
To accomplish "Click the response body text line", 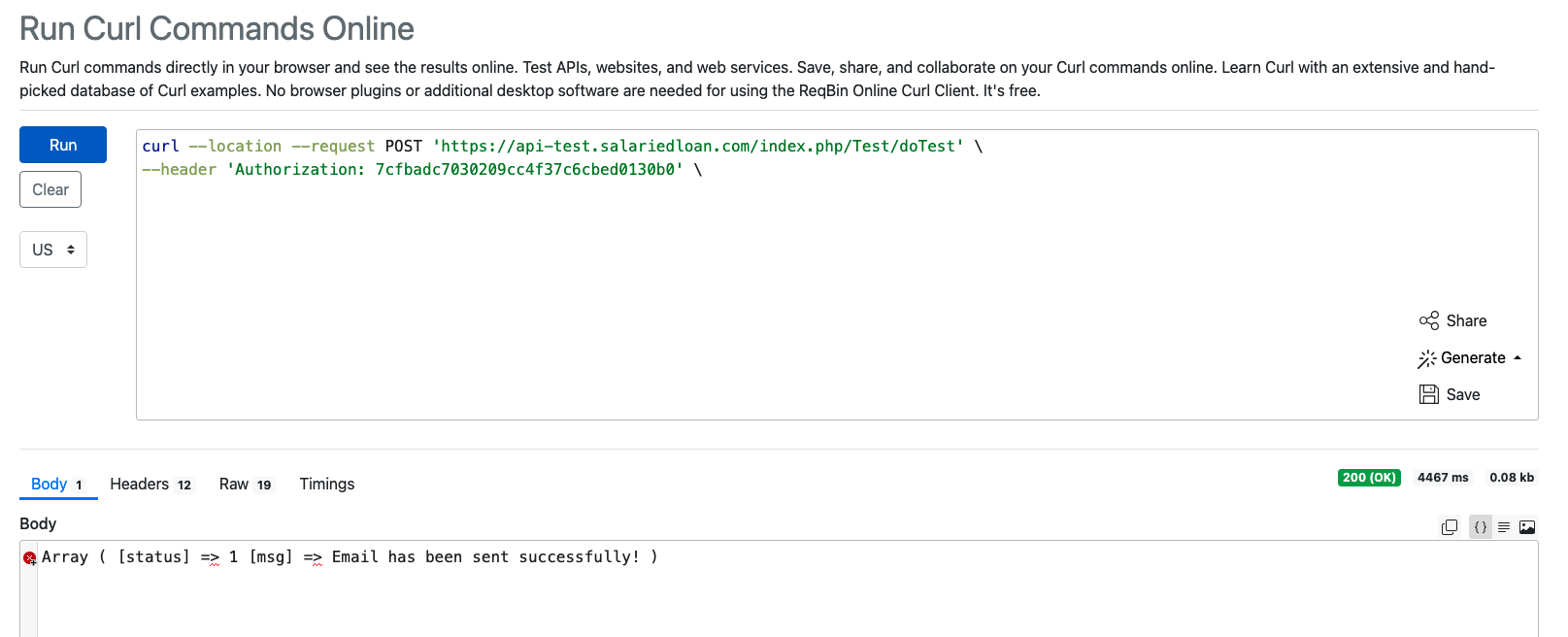I will [350, 557].
